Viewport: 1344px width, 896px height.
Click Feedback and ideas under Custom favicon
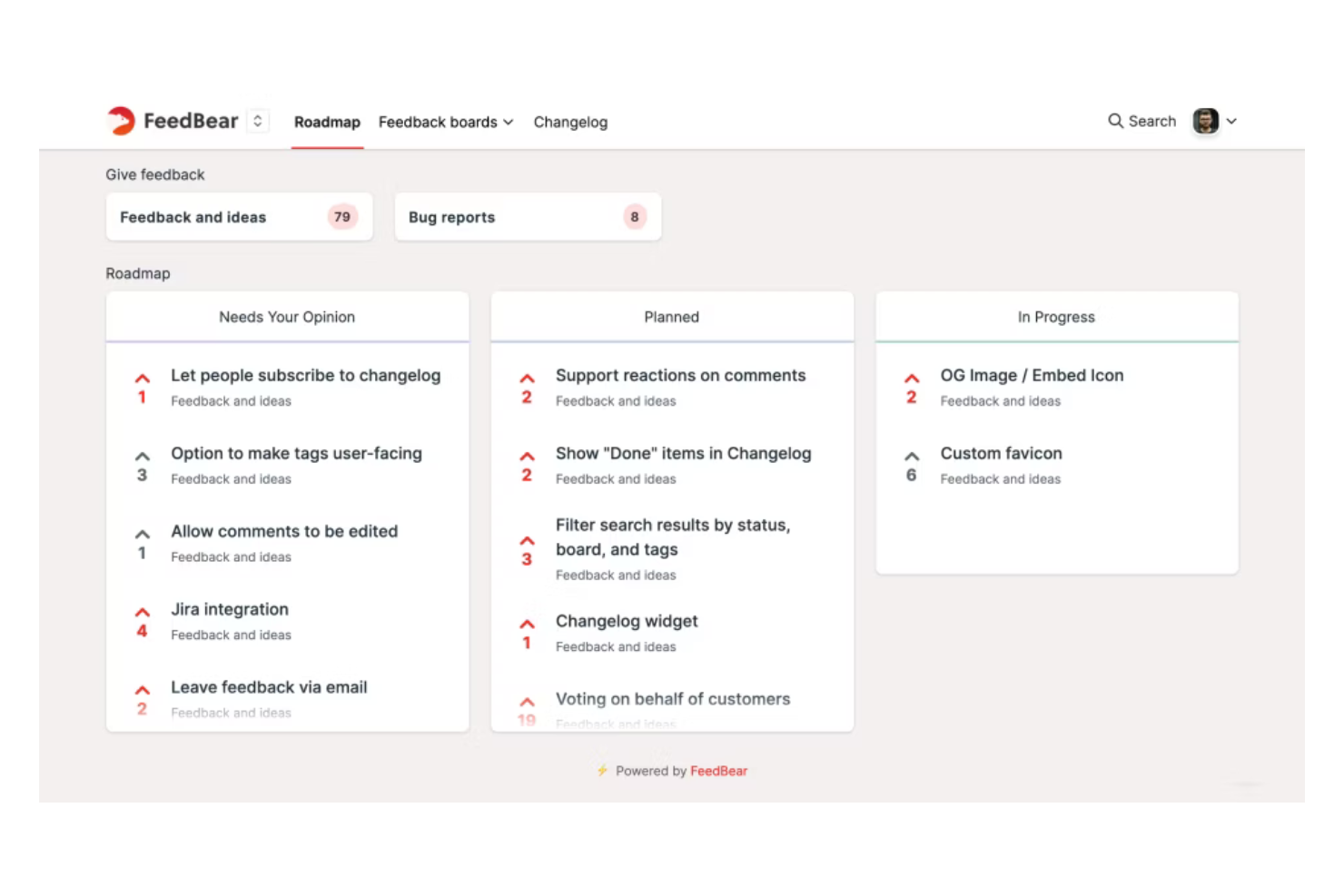pyautogui.click(x=1000, y=478)
